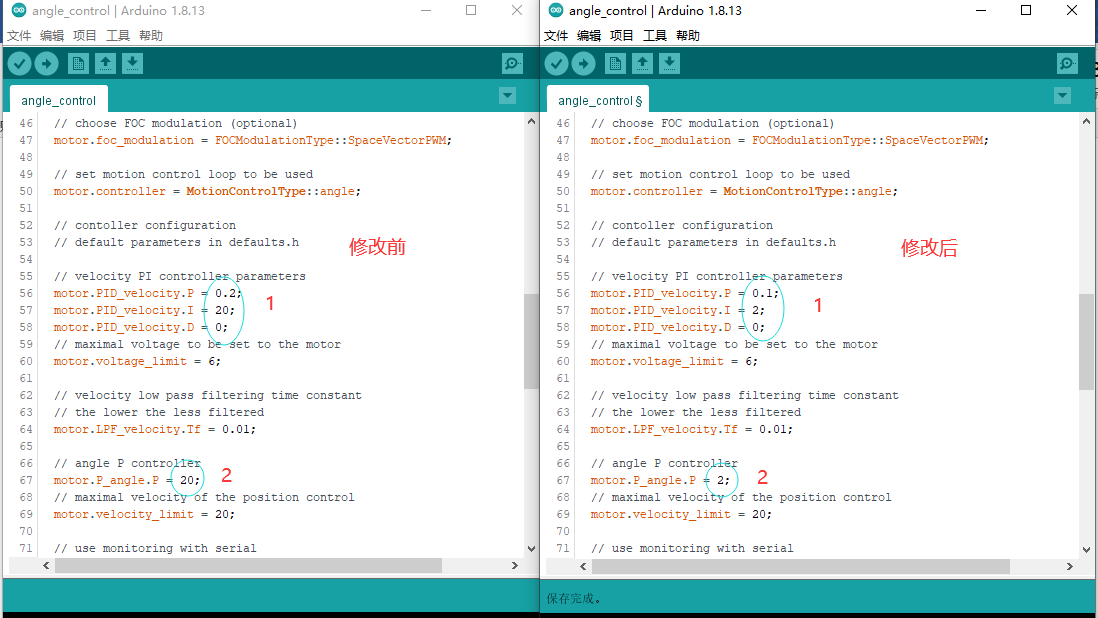Create a new sketch in the left window
The width and height of the screenshot is (1098, 618).
[77, 63]
